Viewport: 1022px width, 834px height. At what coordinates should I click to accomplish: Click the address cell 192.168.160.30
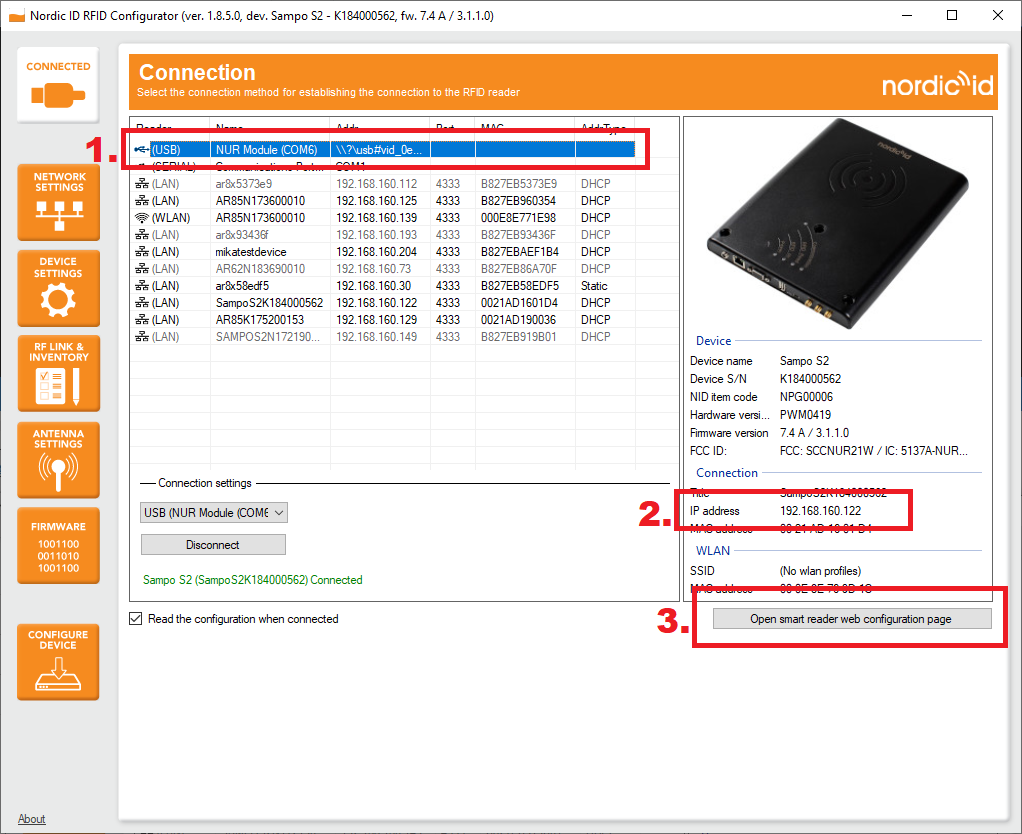point(373,285)
